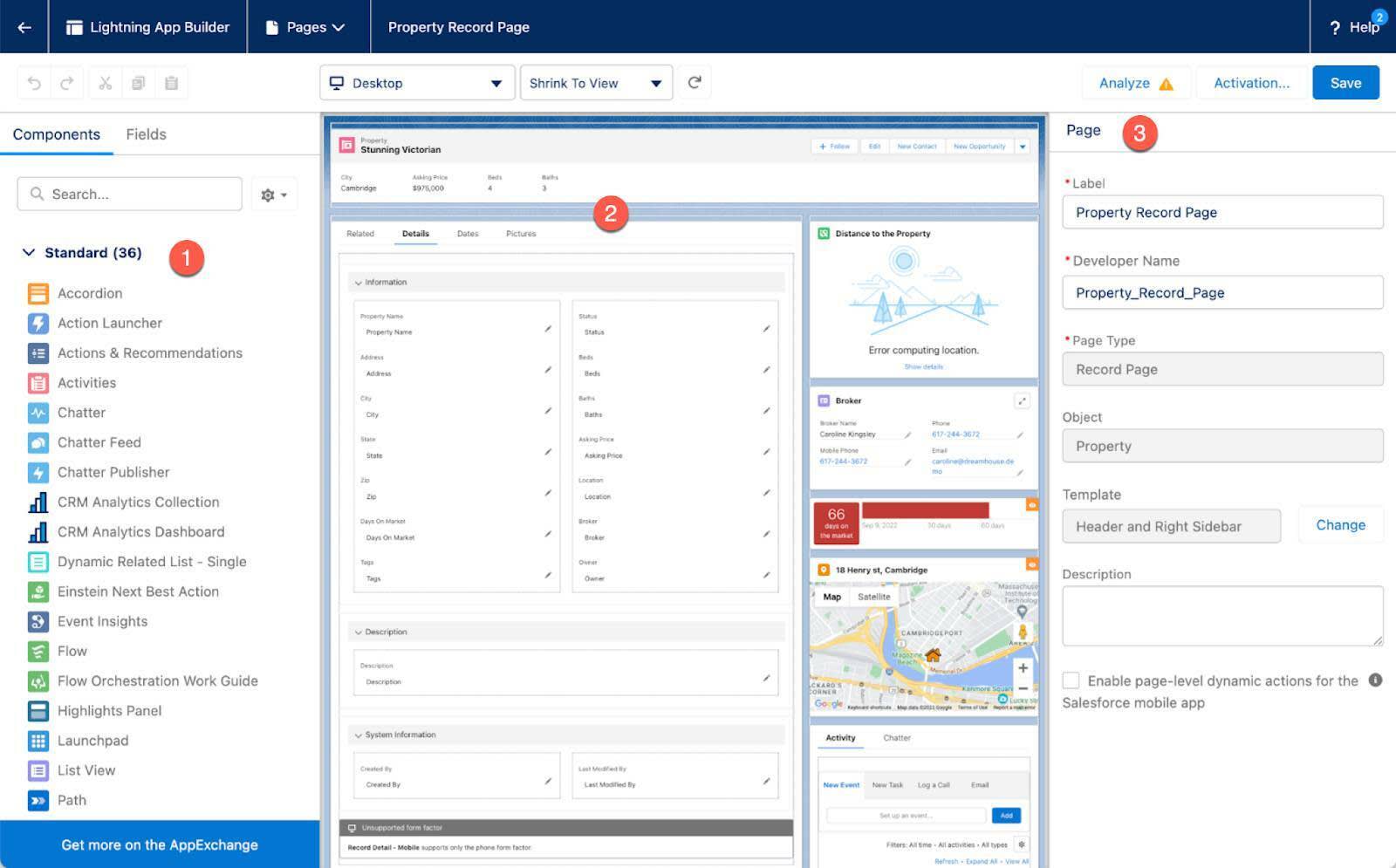Screen dimensions: 1396x868
Task: Select the Accordion component icon
Action: [x=38, y=293]
